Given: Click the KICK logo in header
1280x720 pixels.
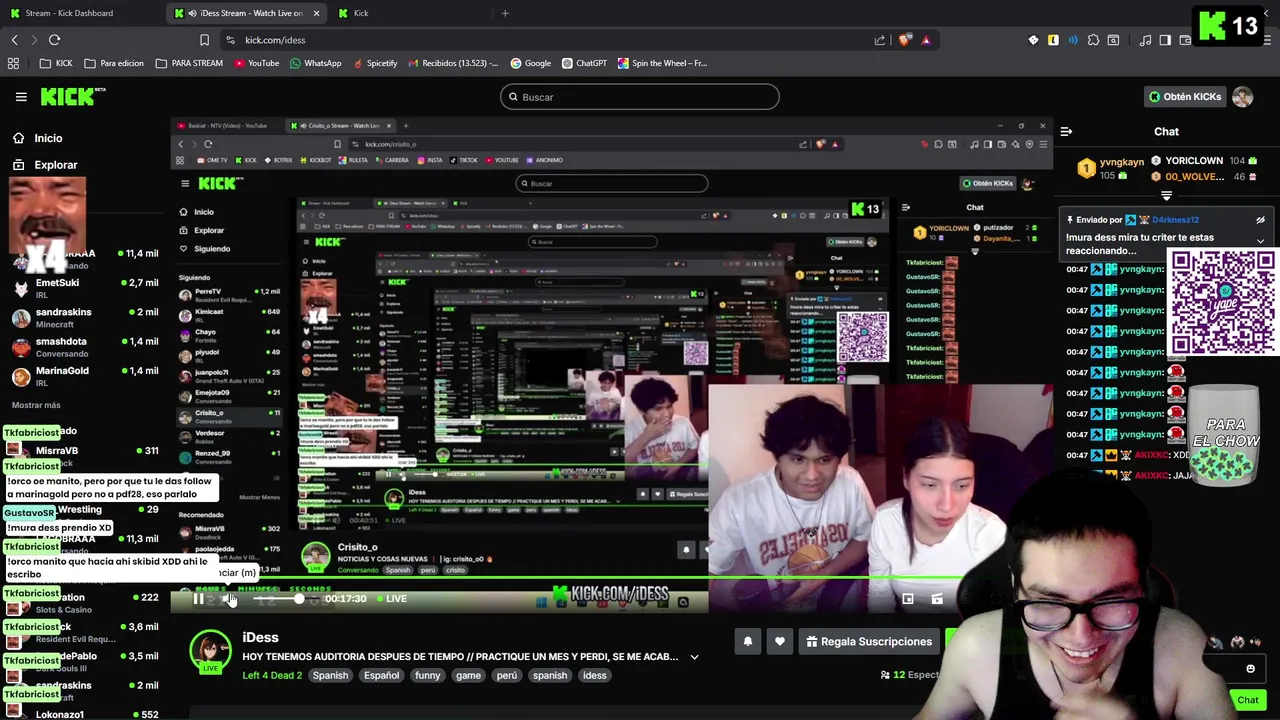Looking at the screenshot, I should [x=73, y=96].
